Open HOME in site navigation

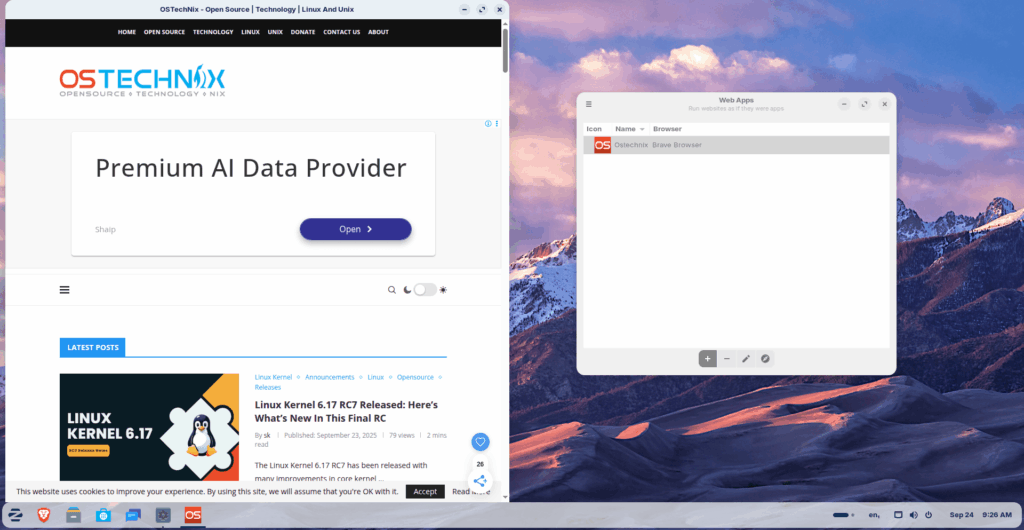tap(127, 32)
